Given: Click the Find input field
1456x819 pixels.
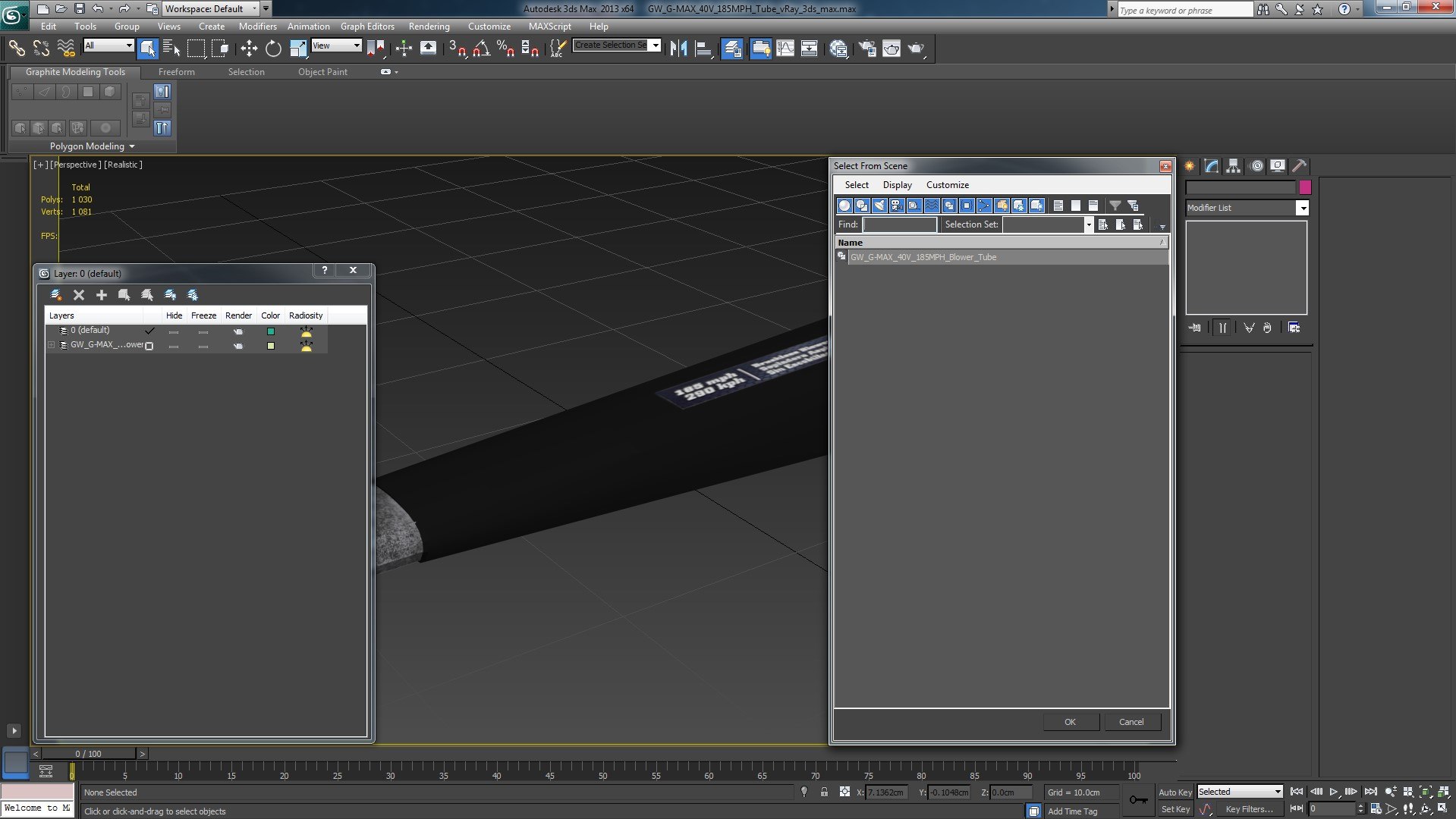Looking at the screenshot, I should [x=900, y=224].
